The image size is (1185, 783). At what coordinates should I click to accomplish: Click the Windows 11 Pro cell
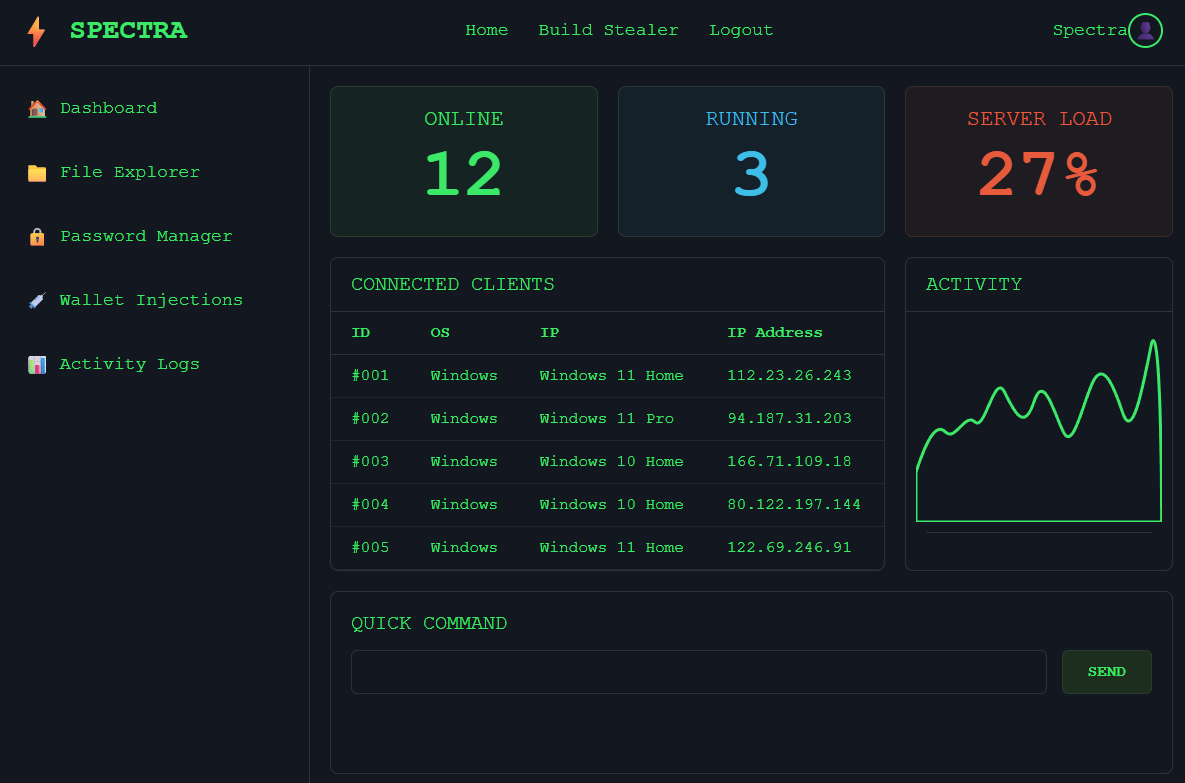607,419
